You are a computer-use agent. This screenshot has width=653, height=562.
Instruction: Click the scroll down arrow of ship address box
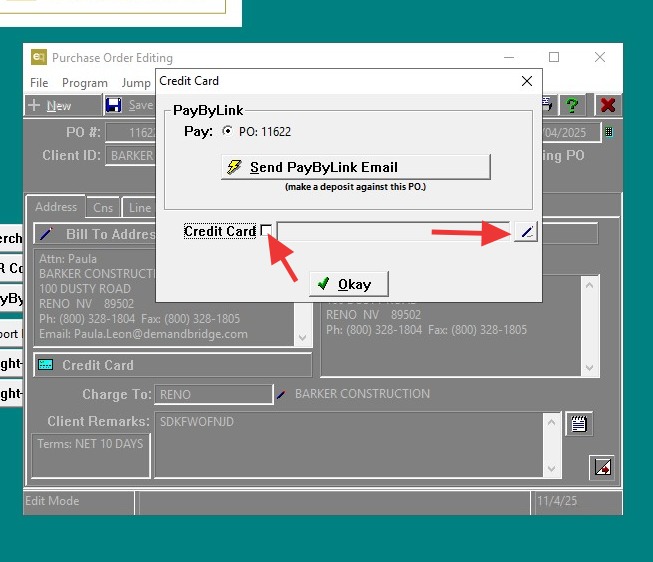[589, 367]
